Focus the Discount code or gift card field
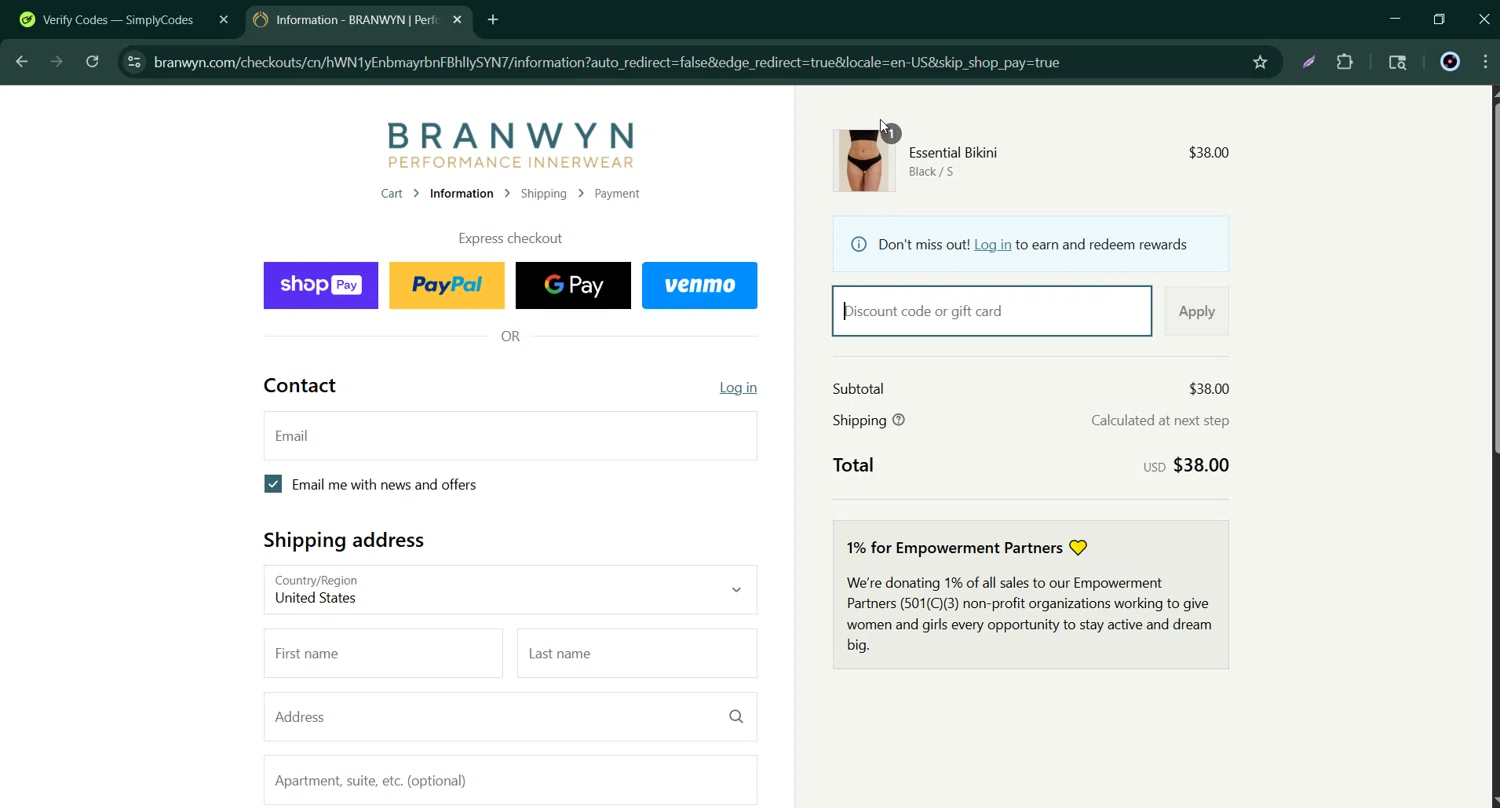Screen dimensions: 1500x808 [992, 311]
